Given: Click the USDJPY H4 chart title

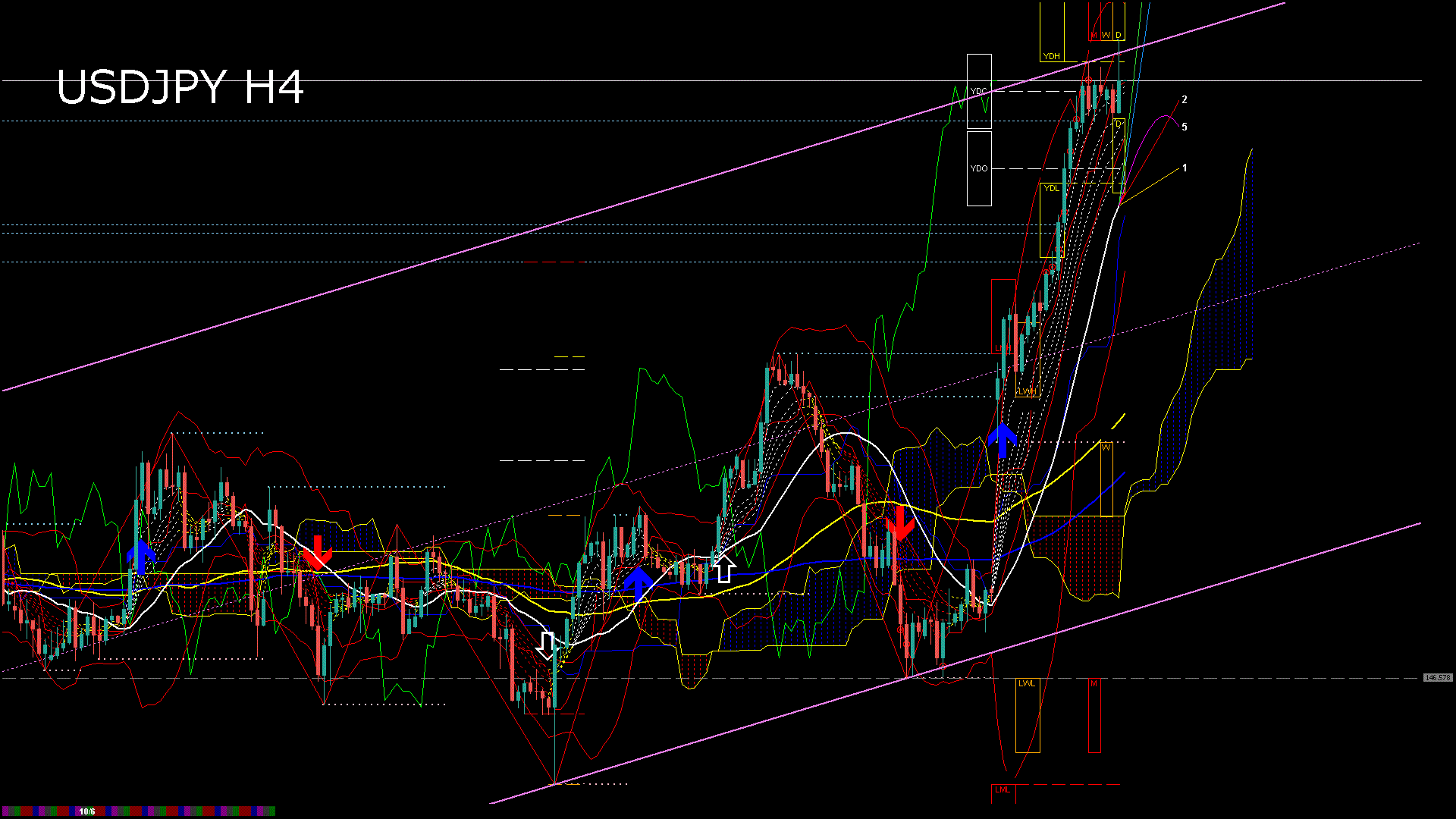Looking at the screenshot, I should coord(180,87).
